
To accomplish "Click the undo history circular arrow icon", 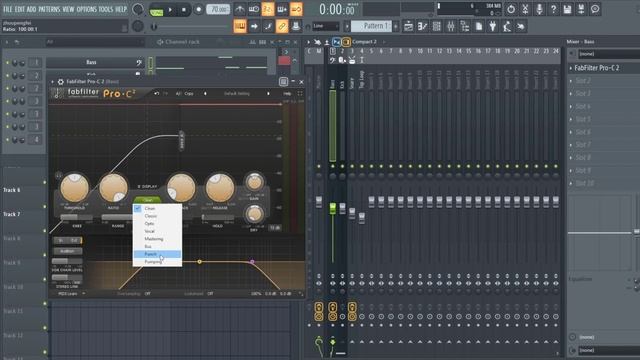I will tap(511, 9).
